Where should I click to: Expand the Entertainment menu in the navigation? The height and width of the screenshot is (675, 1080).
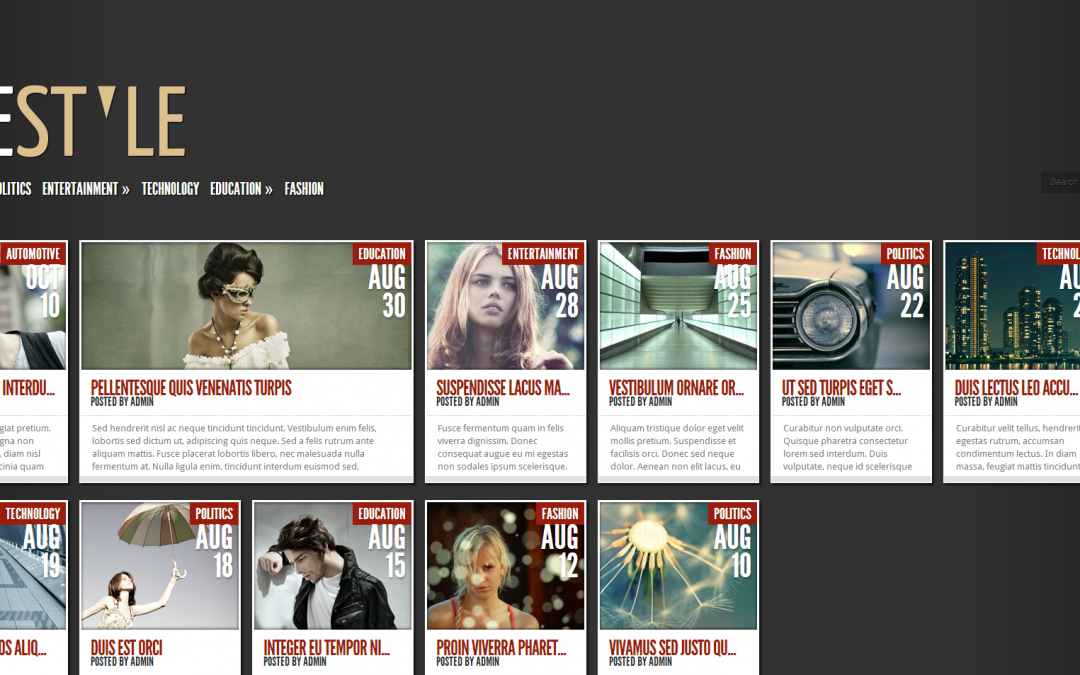coord(85,189)
